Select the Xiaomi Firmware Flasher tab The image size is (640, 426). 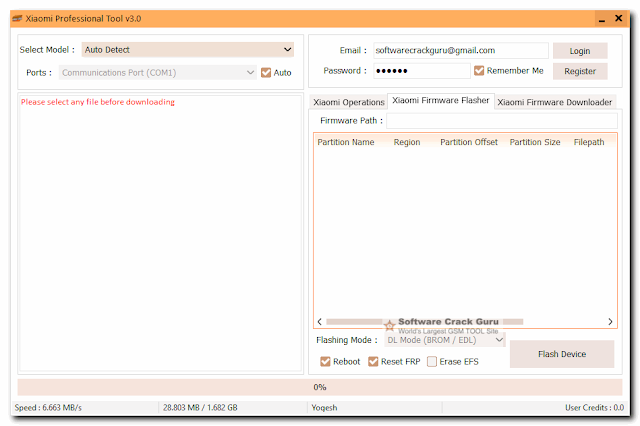[440, 100]
